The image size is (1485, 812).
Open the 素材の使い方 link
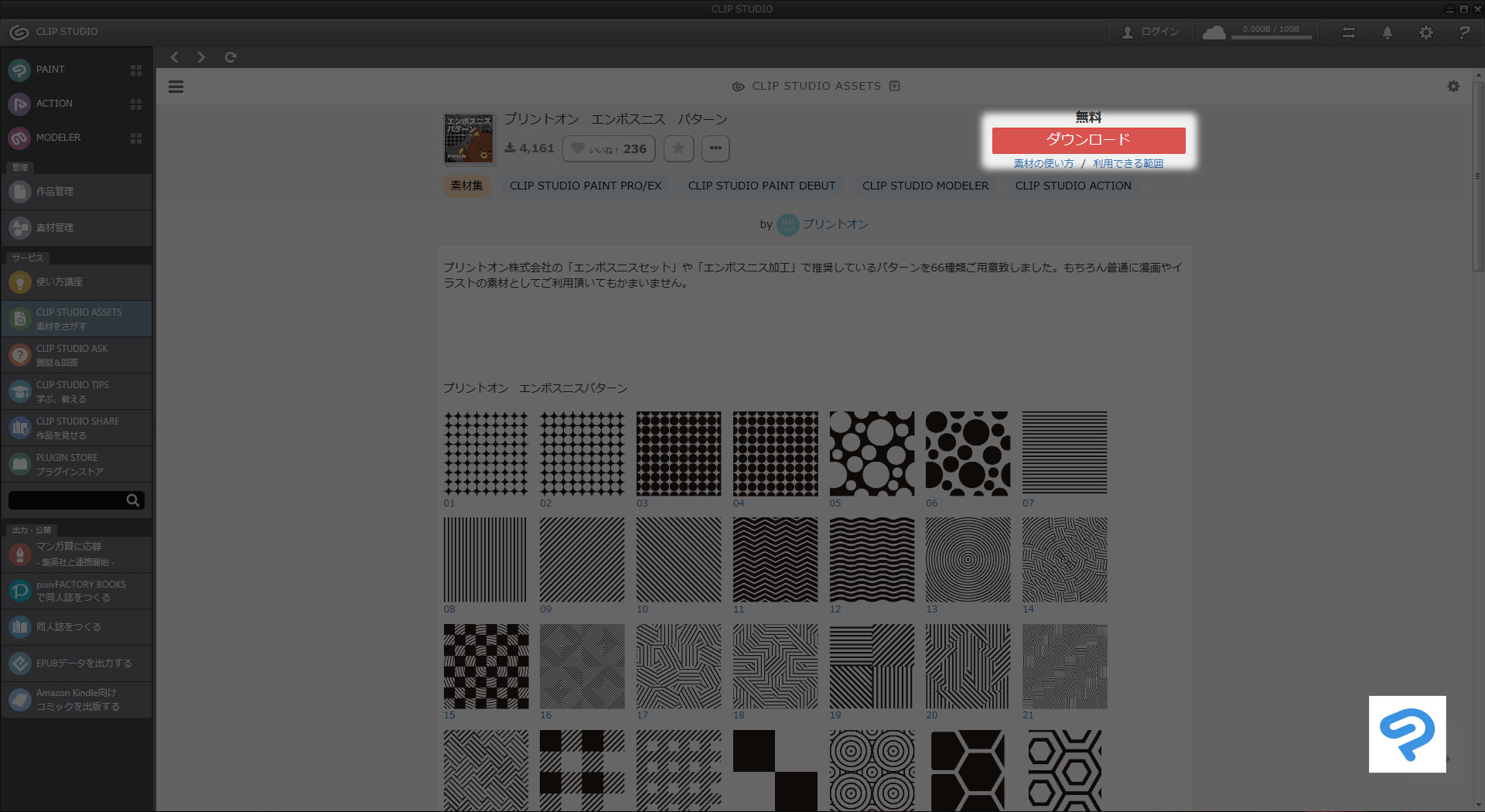pos(1043,164)
